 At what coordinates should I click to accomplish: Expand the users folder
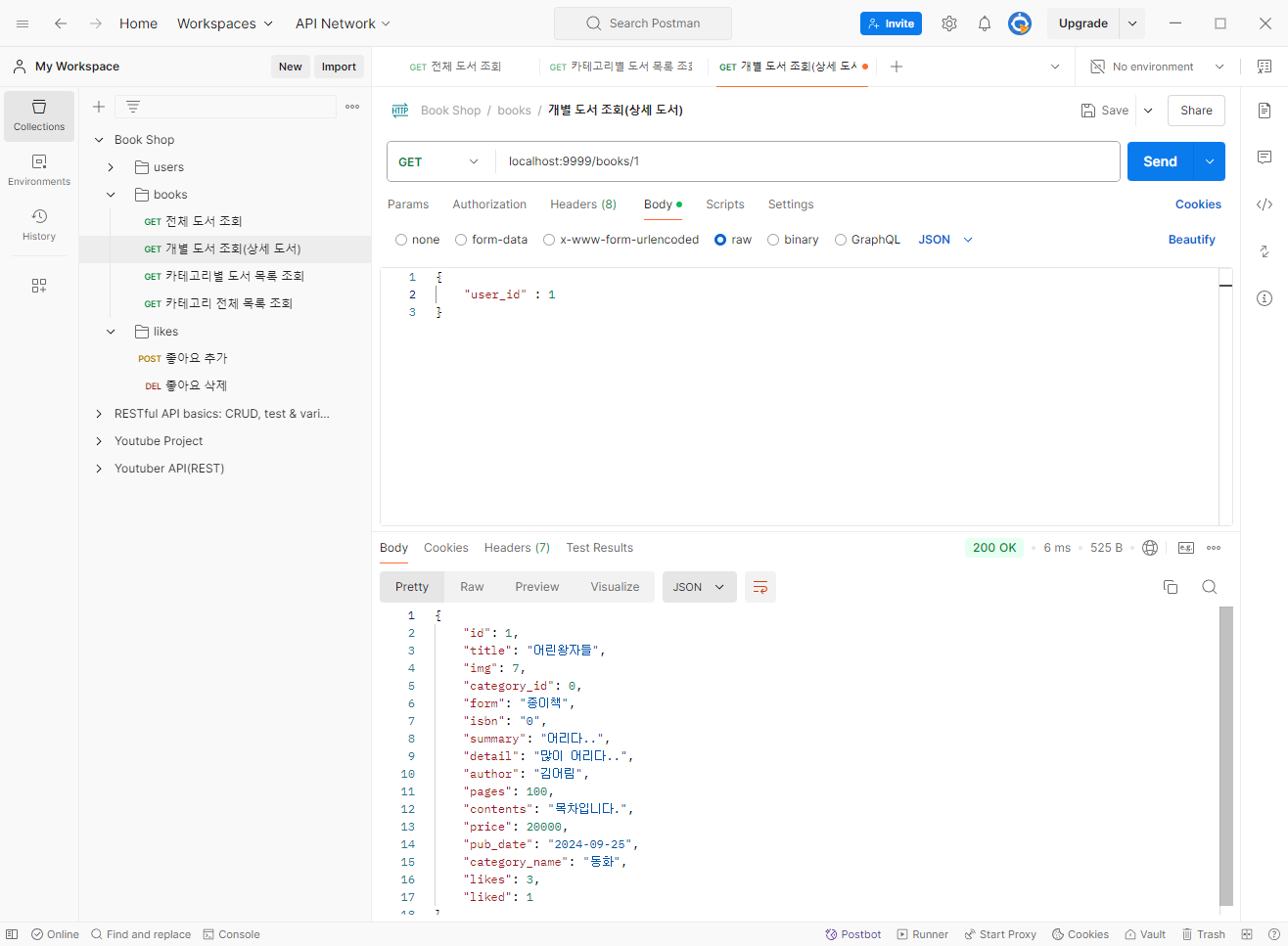tap(111, 167)
